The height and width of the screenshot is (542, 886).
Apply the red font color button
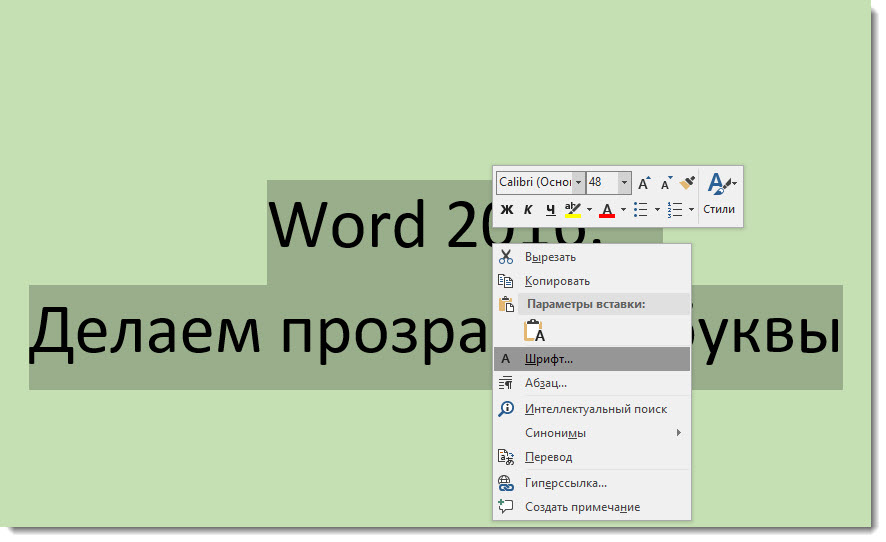(606, 210)
